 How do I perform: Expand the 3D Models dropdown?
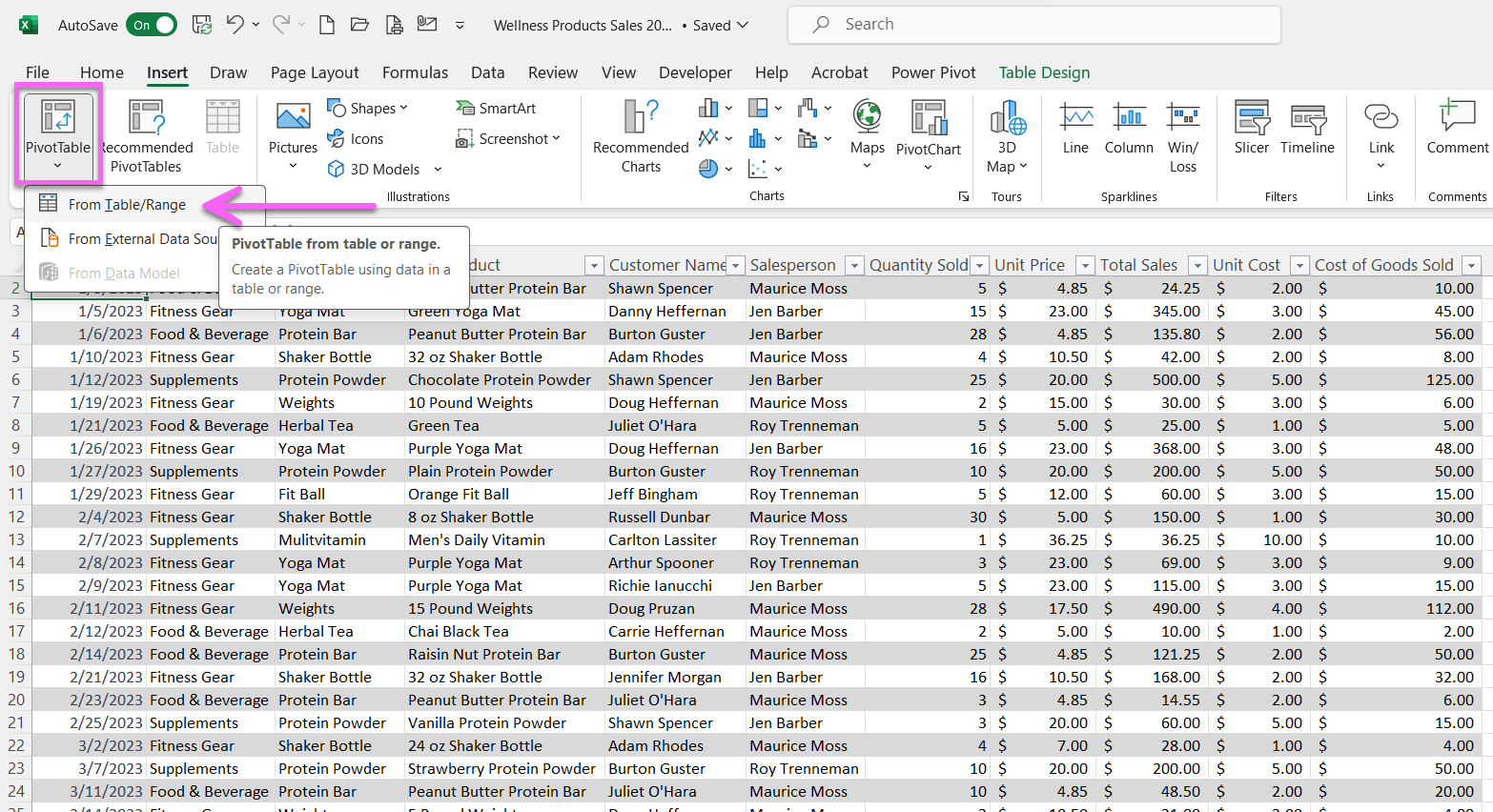point(438,169)
